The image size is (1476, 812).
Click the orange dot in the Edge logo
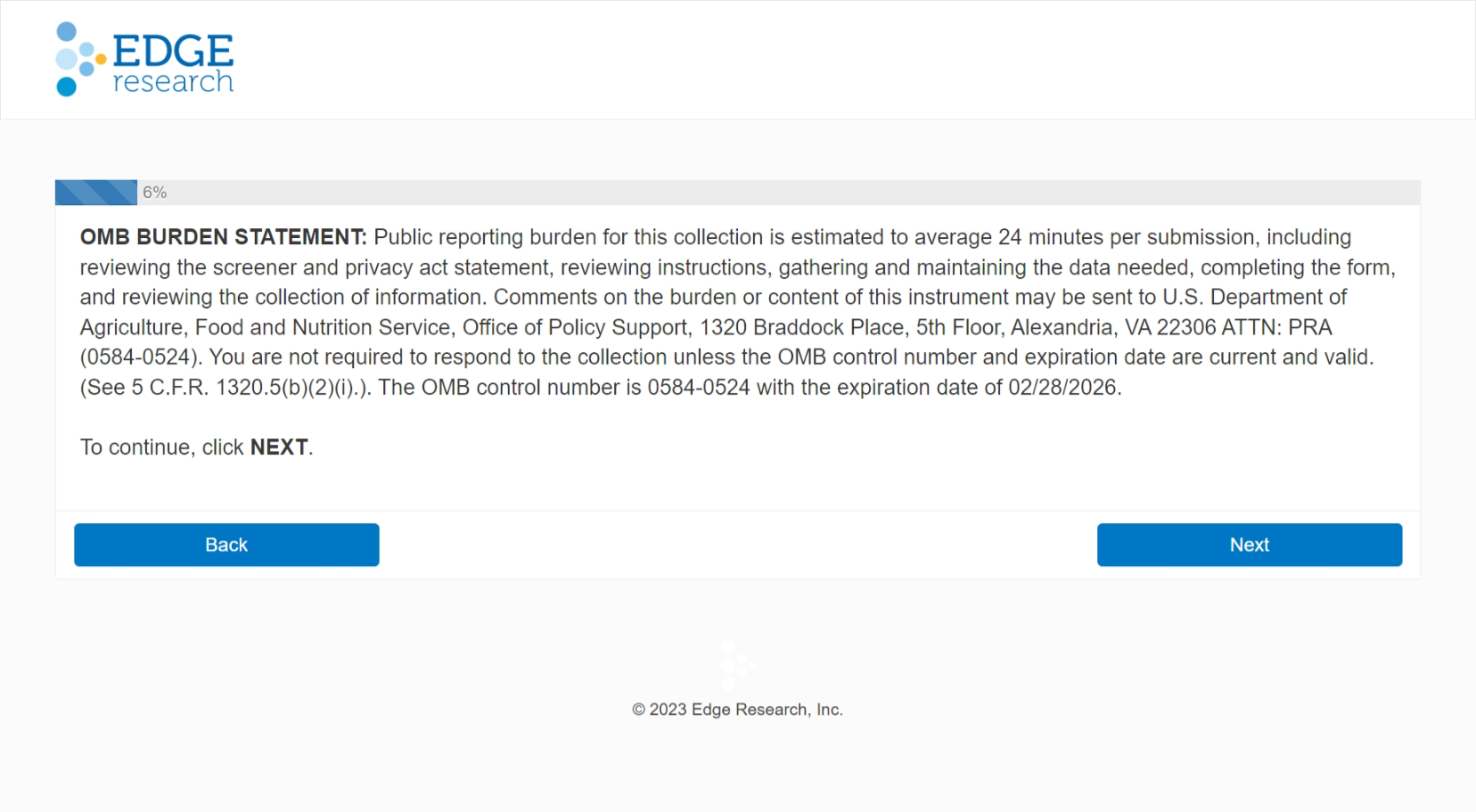101,59
